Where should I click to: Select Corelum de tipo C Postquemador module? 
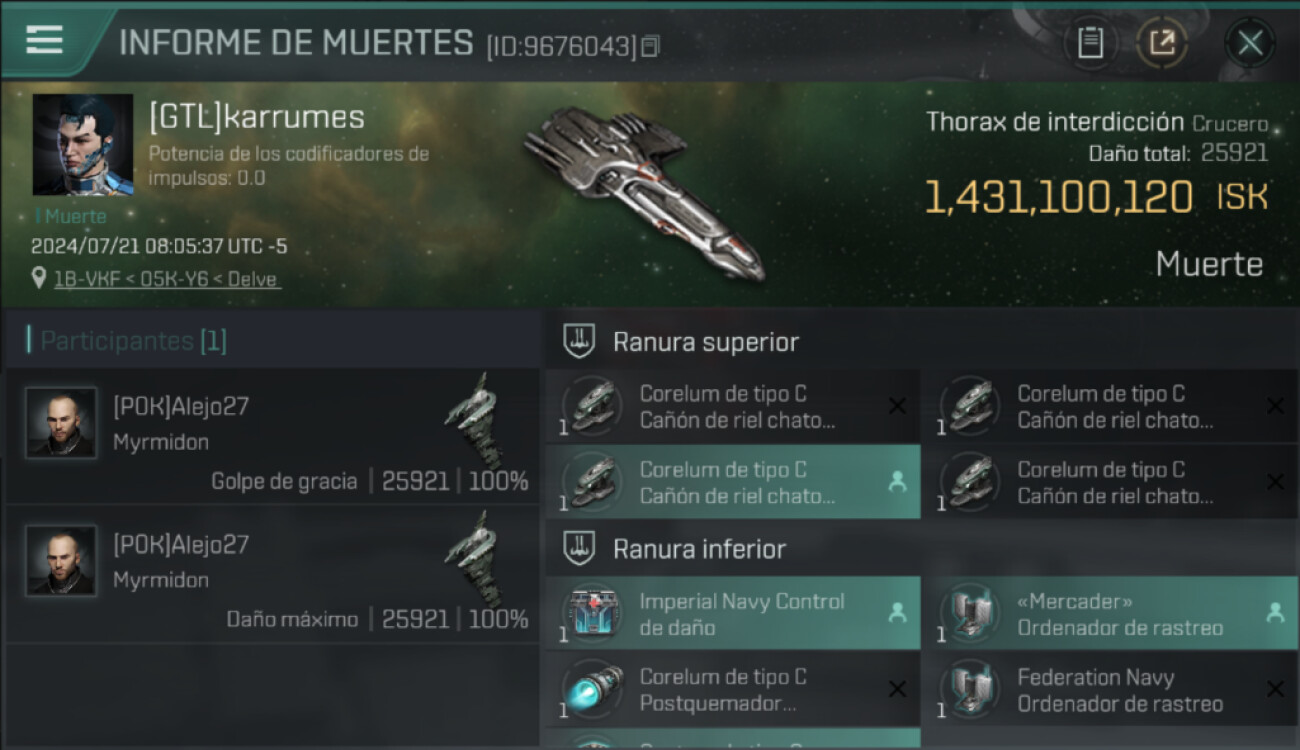pos(733,690)
